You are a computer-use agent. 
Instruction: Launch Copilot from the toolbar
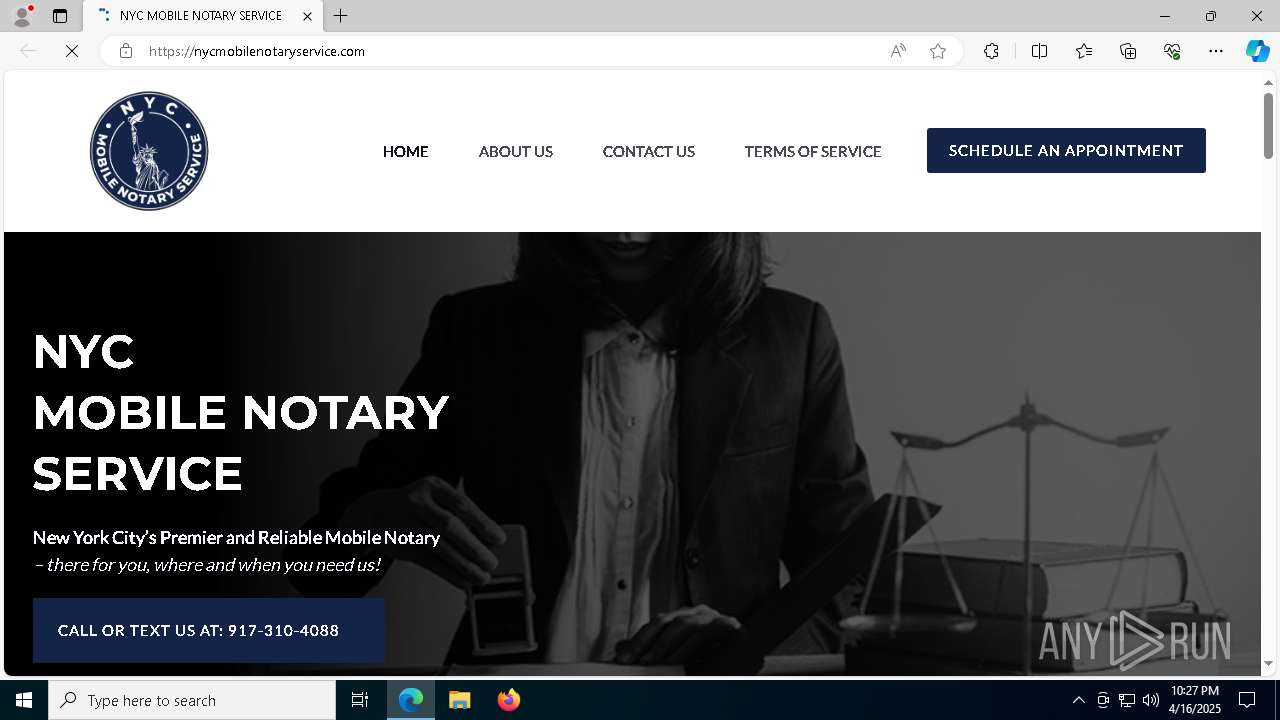tap(1257, 51)
